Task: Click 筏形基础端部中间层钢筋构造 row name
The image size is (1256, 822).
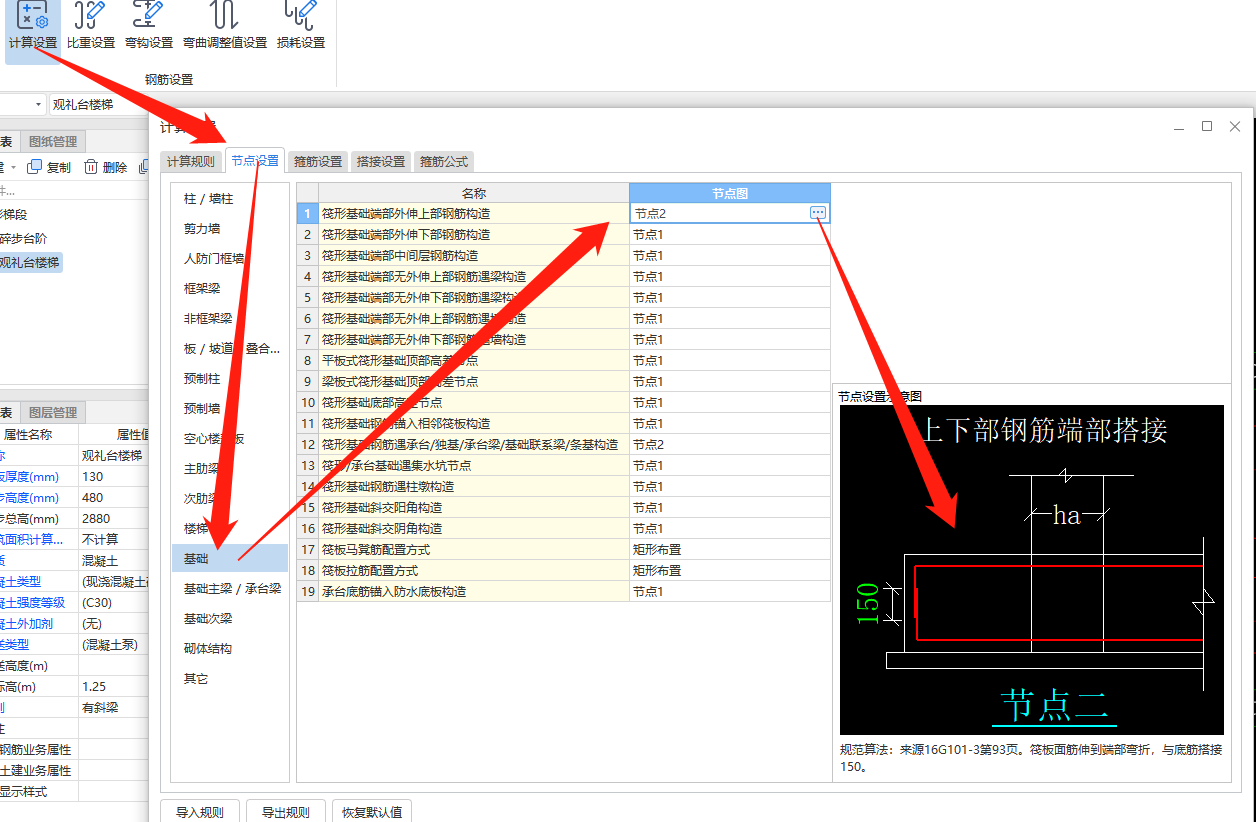Action: (474, 255)
